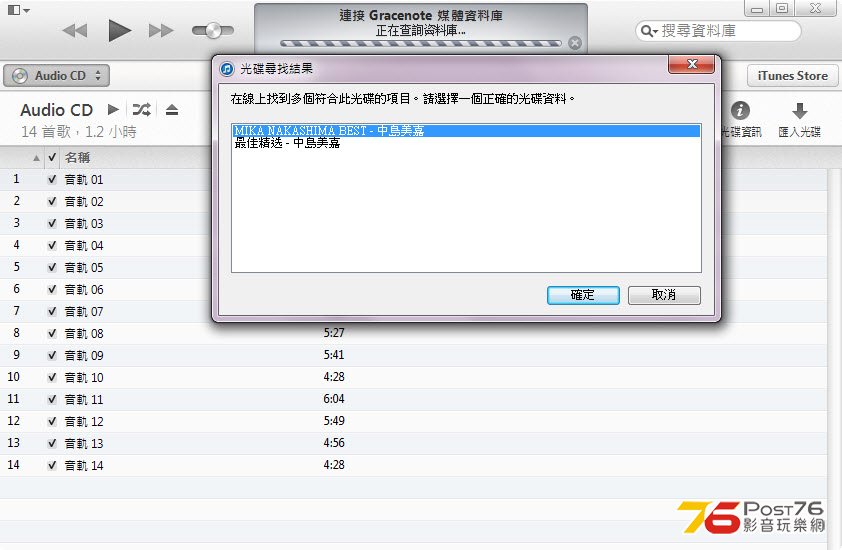
Task: Click the iTunes icon in dialog title
Action: coord(227,69)
